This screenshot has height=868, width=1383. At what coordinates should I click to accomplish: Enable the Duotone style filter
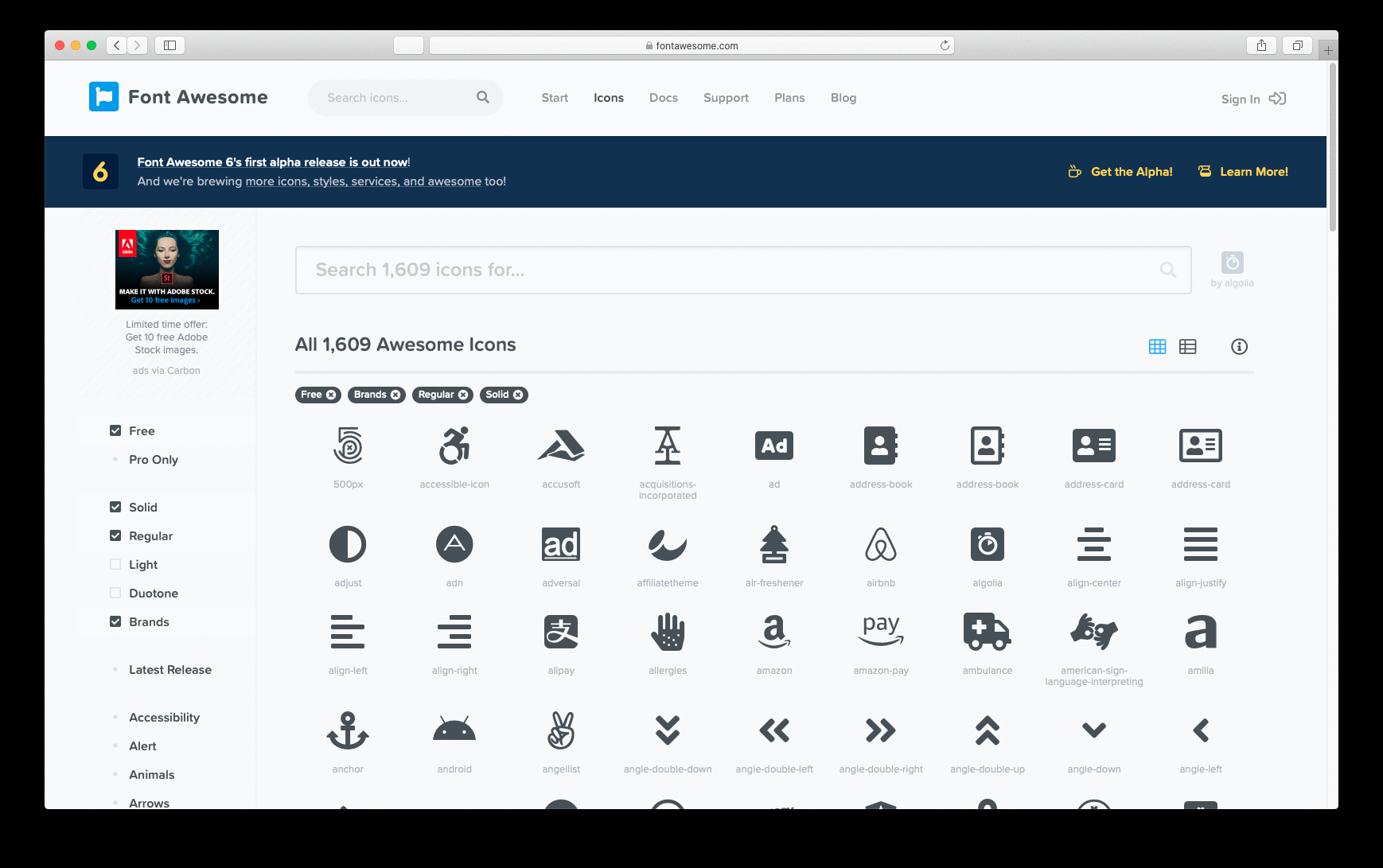pos(115,593)
